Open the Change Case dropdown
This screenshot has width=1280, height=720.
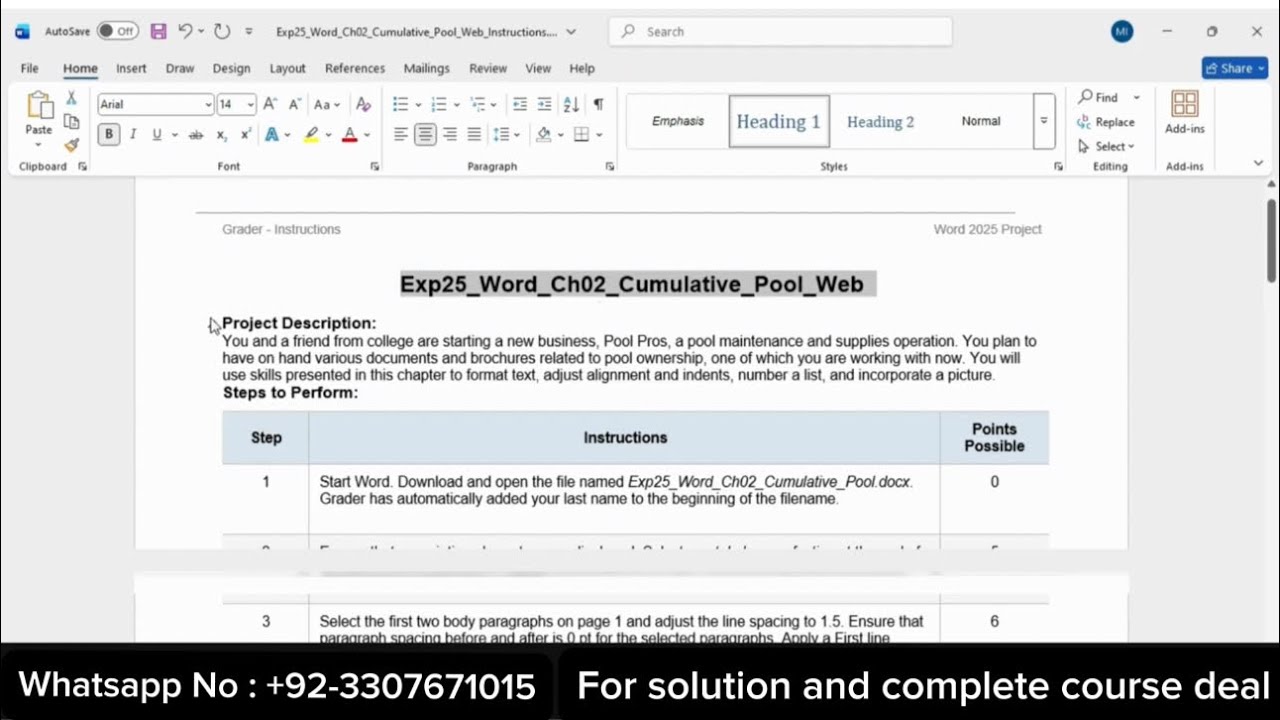(327, 104)
